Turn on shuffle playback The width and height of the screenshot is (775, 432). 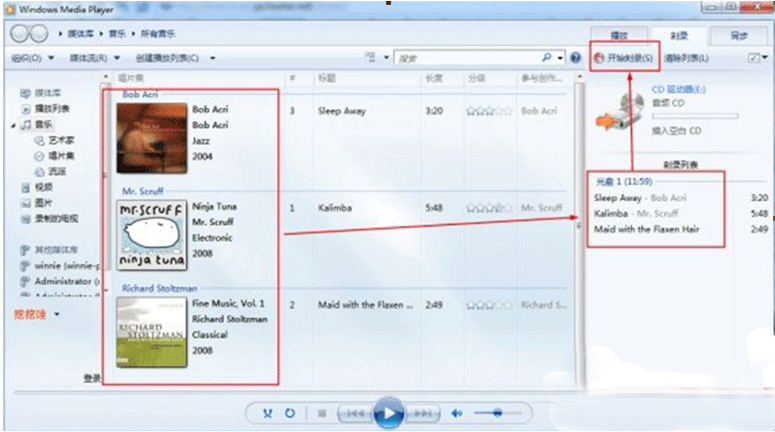click(267, 413)
